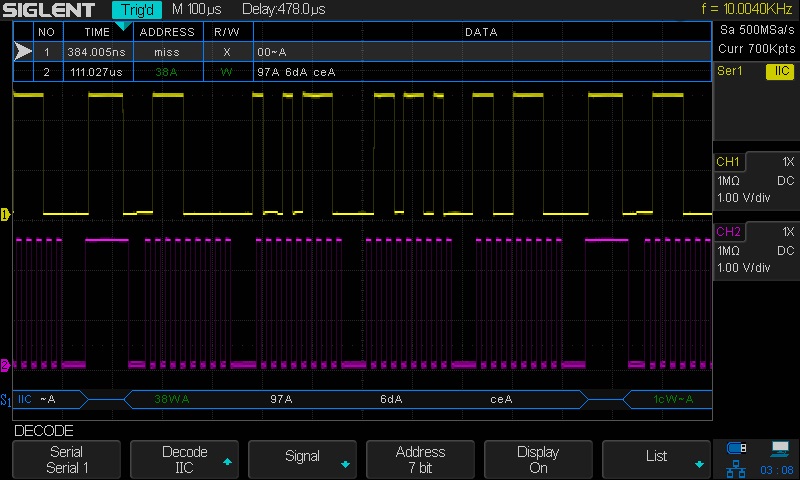Open the Decode IIC protocol selector
The image size is (800, 480).
point(185,460)
